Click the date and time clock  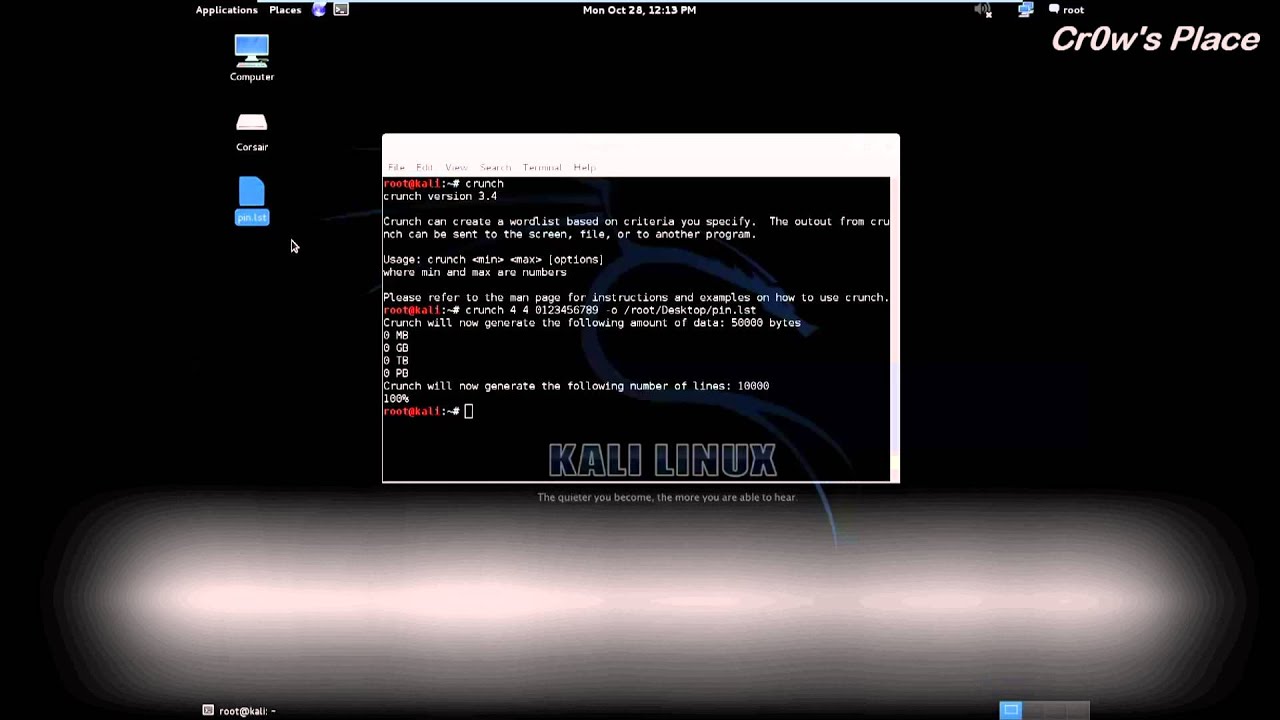click(639, 10)
